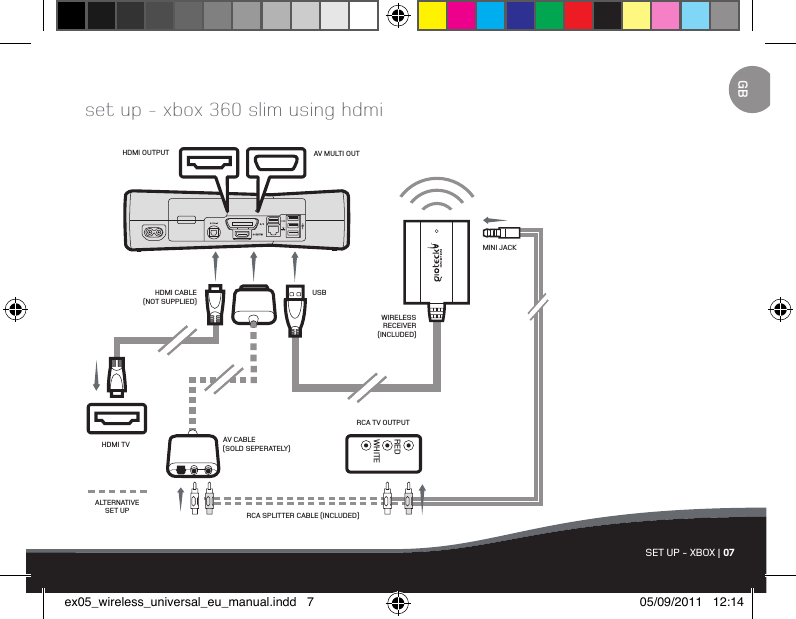Click the 'RCA TV OUTPUT' label

383,422
